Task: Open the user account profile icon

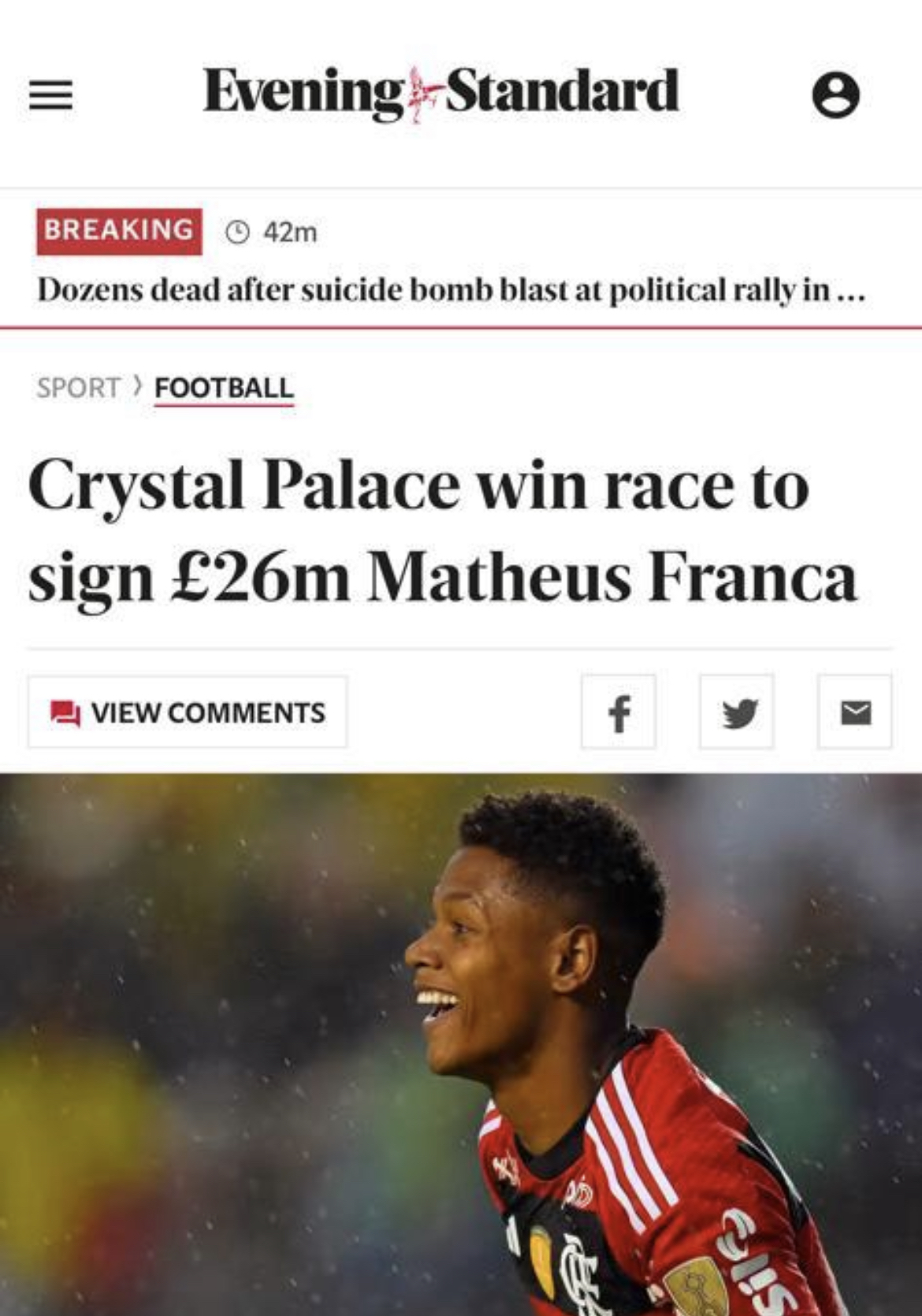Action: (x=835, y=95)
